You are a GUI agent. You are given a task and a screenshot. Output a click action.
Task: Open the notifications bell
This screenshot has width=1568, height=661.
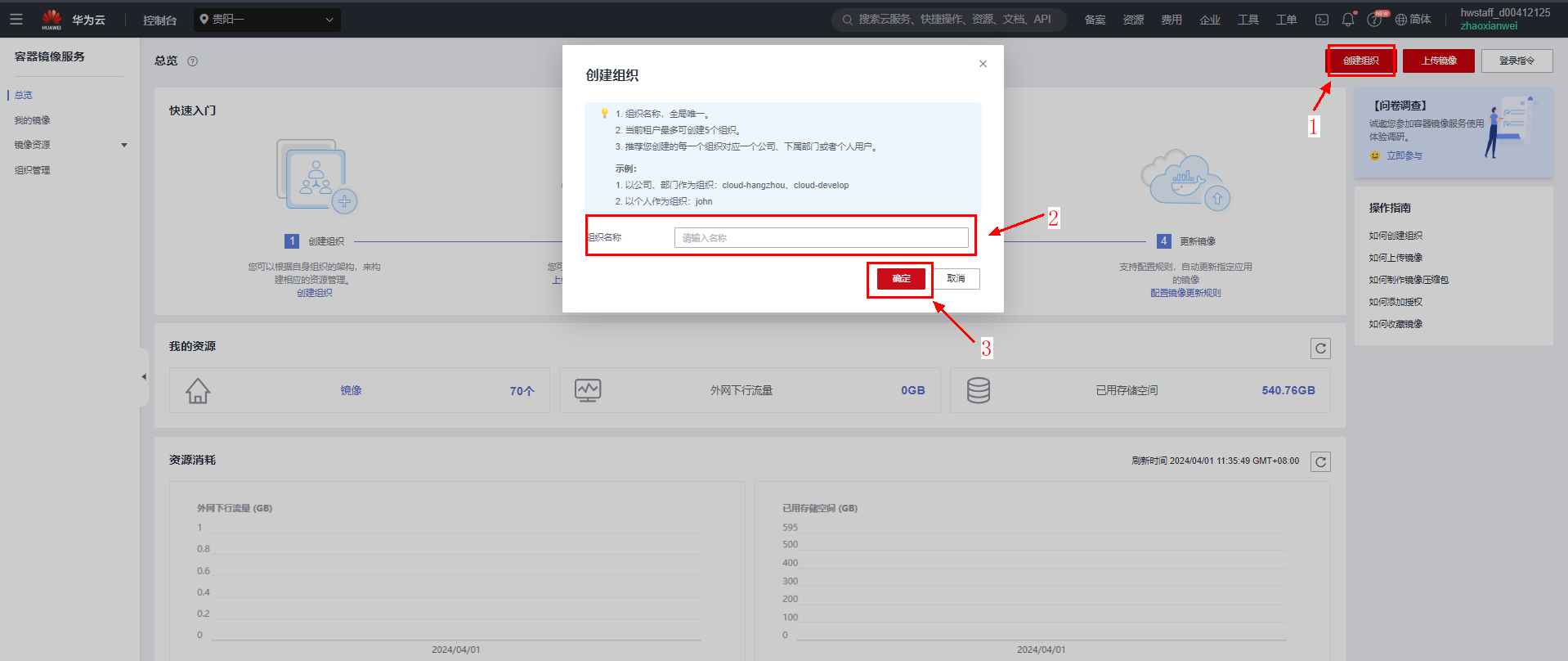pos(1348,20)
